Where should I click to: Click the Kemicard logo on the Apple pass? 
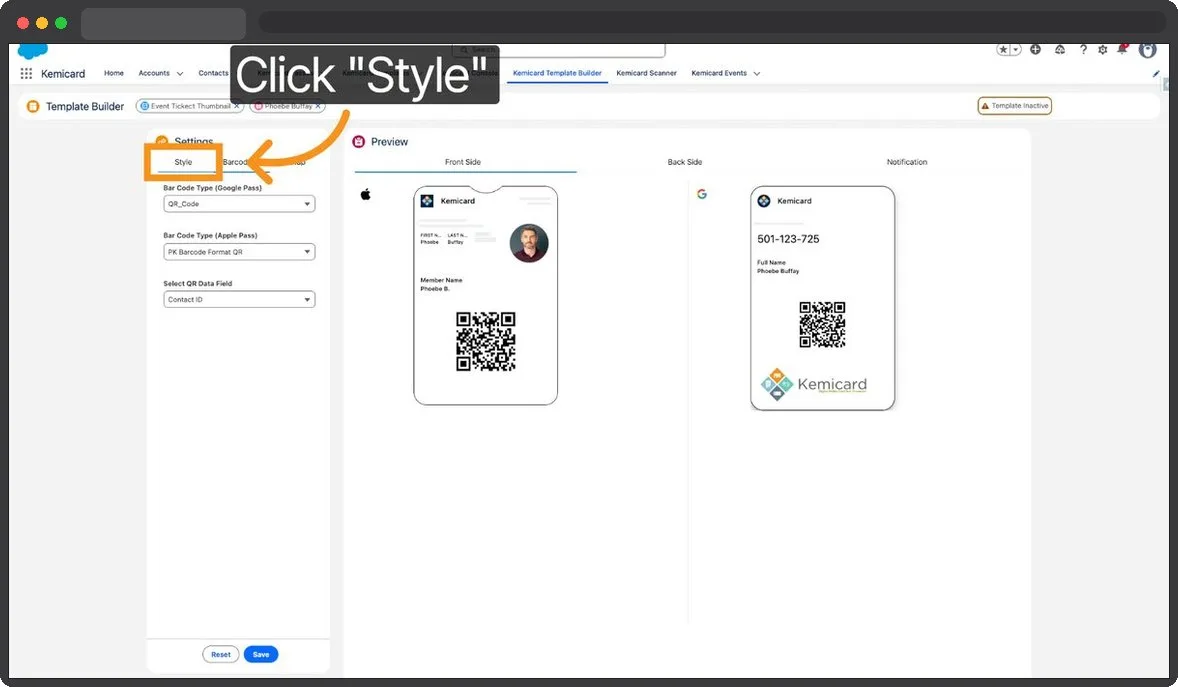(x=427, y=201)
